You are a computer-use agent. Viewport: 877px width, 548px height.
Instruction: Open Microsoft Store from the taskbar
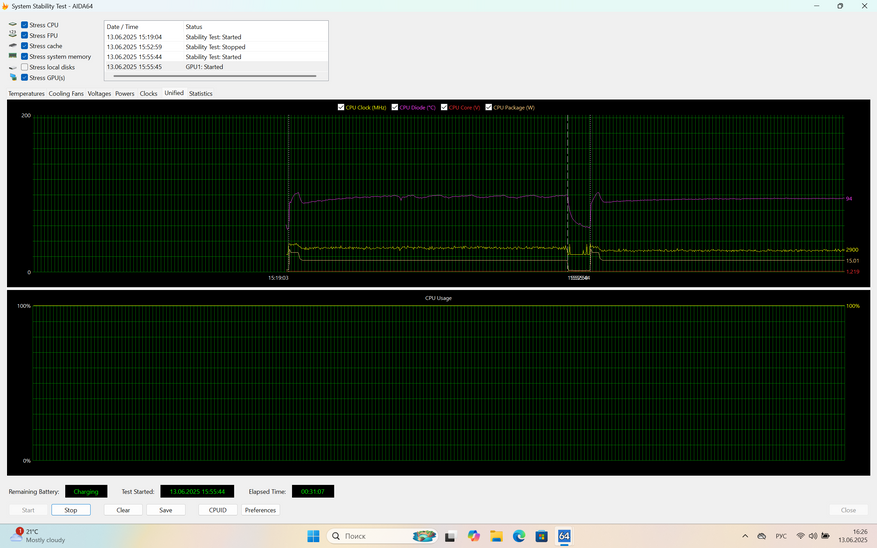point(541,536)
